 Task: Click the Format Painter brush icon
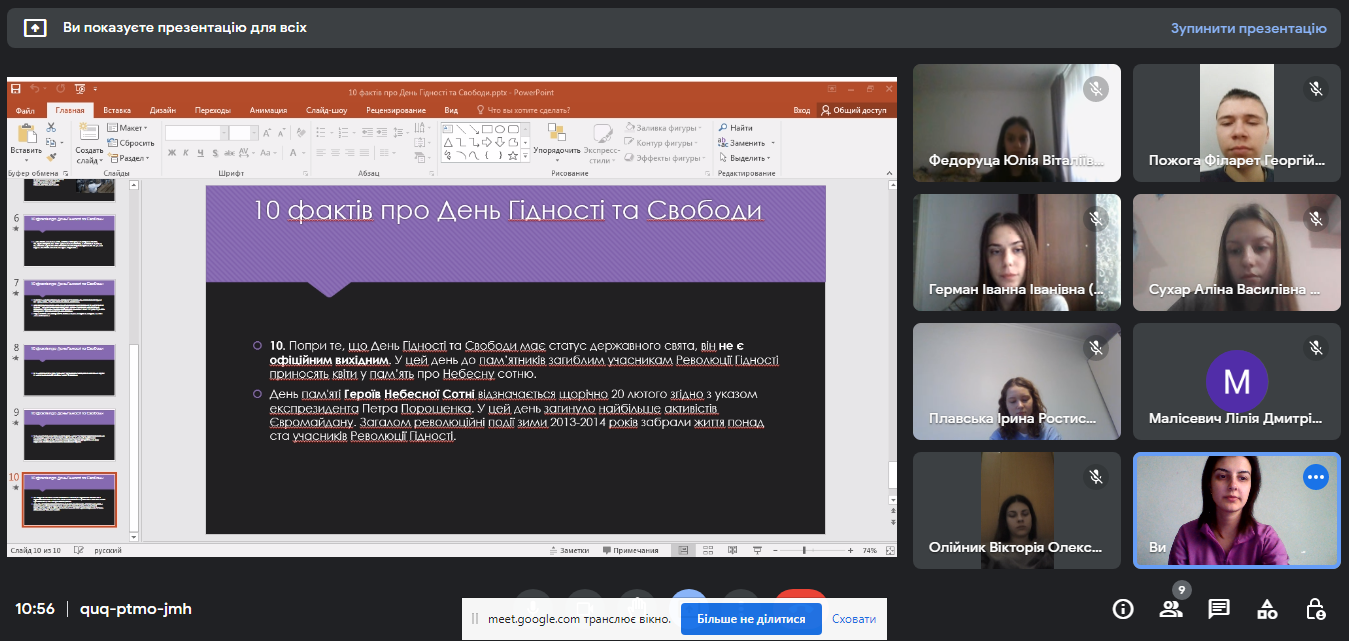coord(51,156)
